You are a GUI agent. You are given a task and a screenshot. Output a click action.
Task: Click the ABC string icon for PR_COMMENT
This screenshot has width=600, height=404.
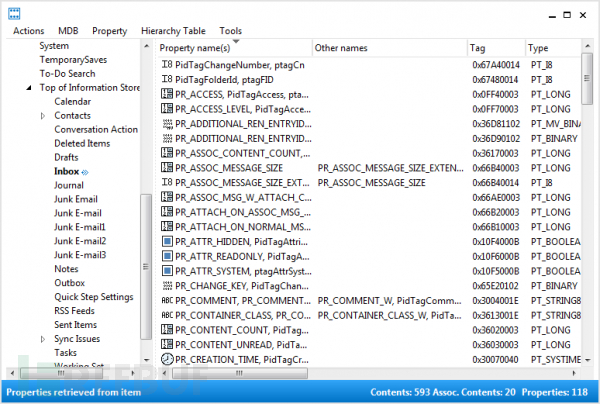pos(167,301)
